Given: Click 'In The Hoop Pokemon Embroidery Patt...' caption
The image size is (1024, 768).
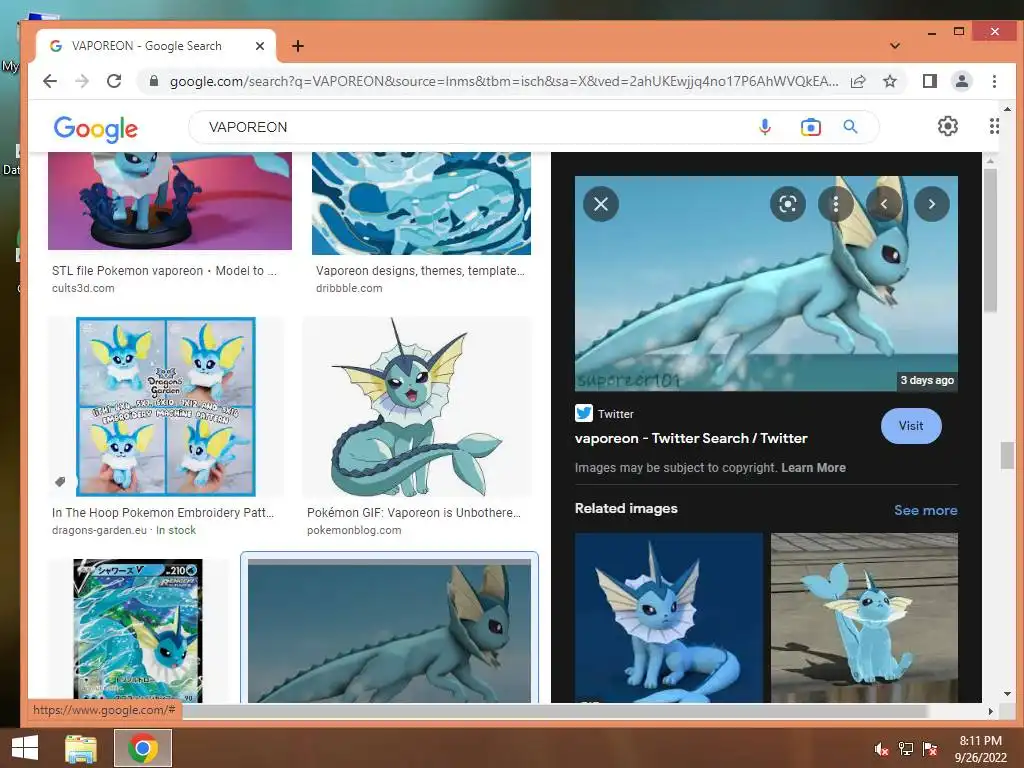Looking at the screenshot, I should pyautogui.click(x=163, y=513).
